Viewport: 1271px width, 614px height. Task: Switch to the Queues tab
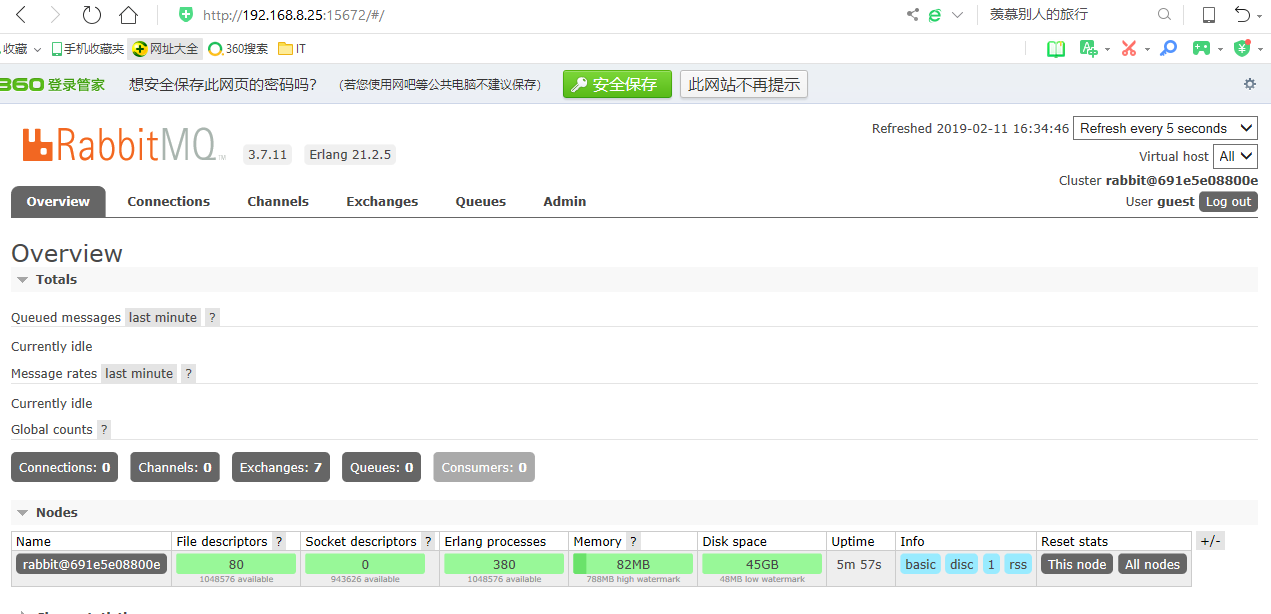481,201
